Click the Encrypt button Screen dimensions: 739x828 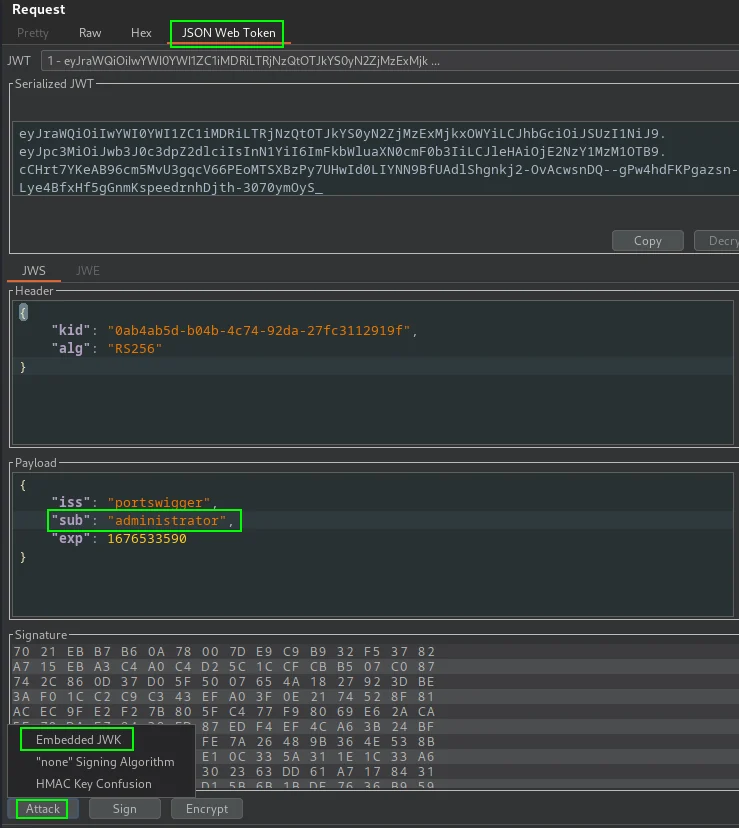[x=207, y=809]
